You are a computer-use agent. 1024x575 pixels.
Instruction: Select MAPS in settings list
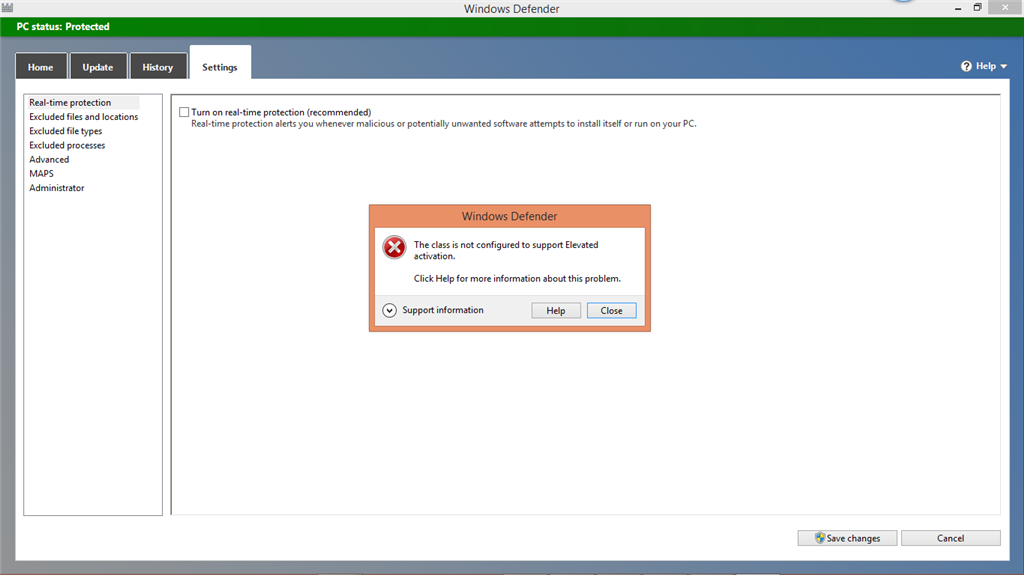click(x=41, y=174)
